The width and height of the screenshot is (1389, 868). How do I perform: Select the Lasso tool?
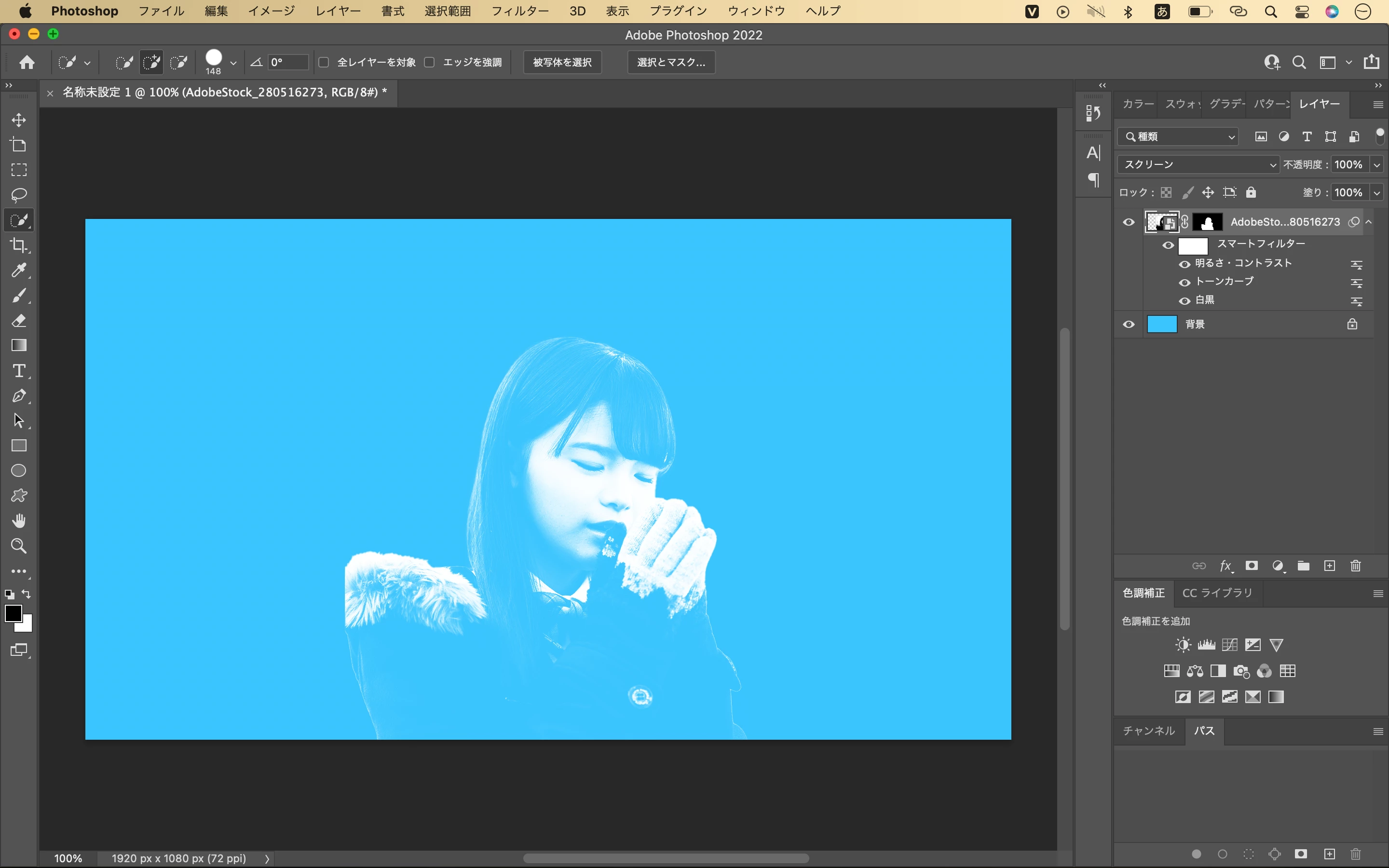coord(18,195)
